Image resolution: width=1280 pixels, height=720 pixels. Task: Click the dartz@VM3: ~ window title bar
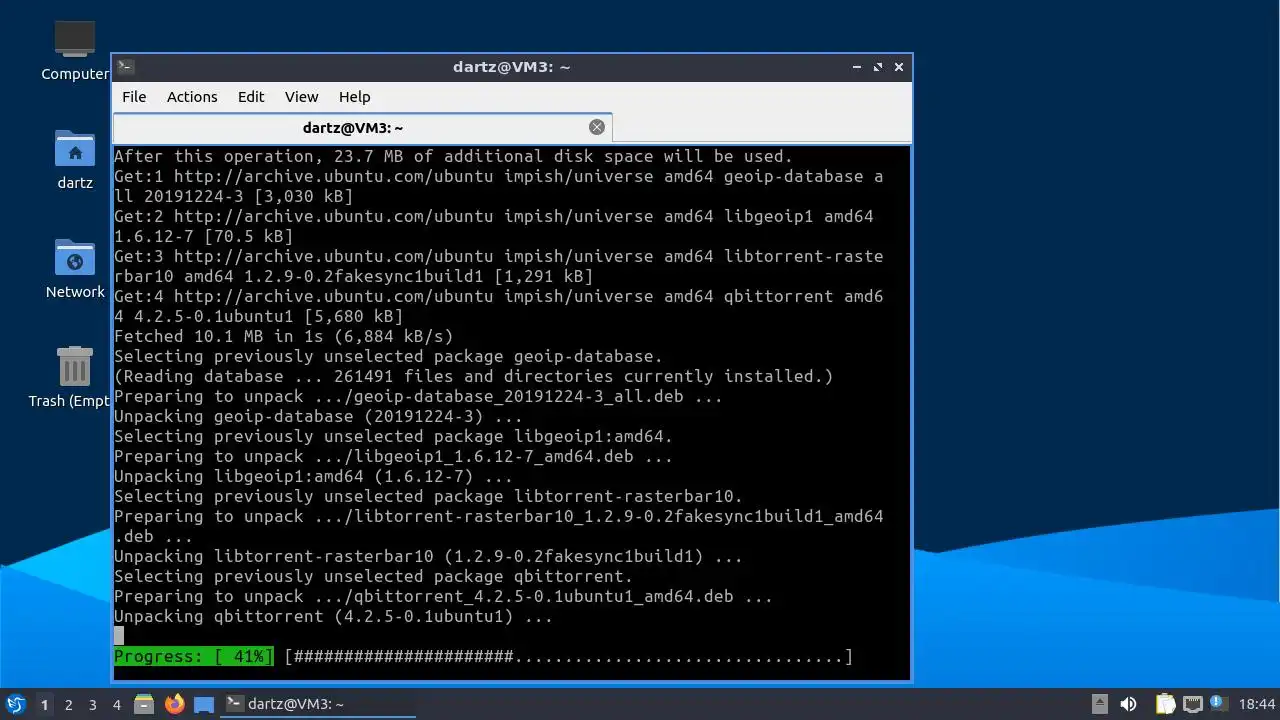coord(511,67)
